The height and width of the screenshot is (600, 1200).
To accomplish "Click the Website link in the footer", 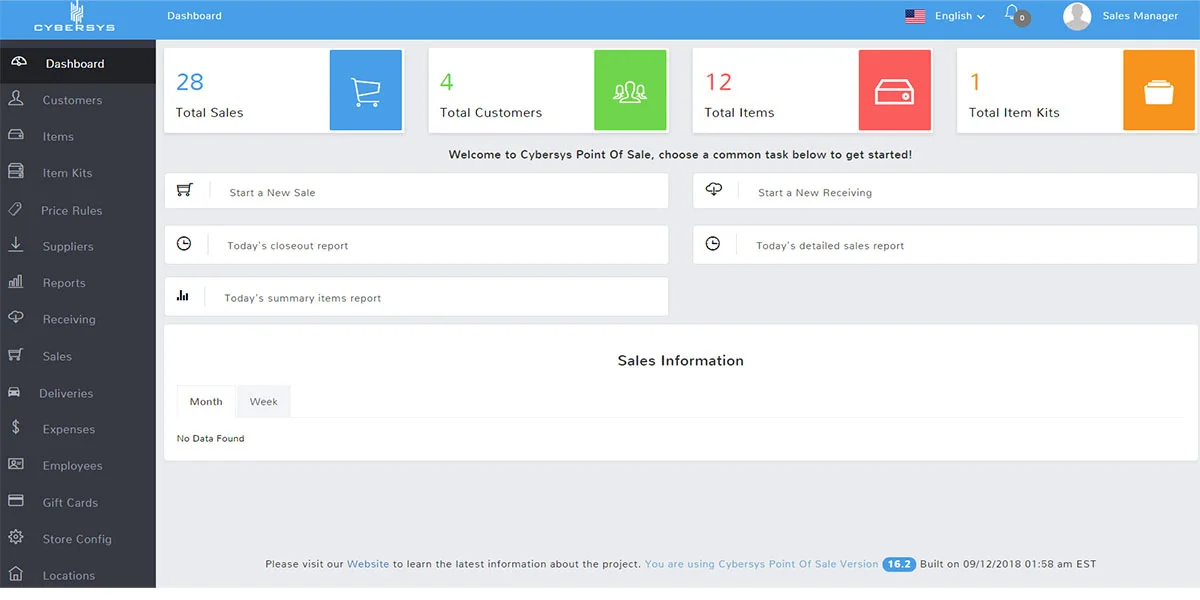I will [x=368, y=564].
